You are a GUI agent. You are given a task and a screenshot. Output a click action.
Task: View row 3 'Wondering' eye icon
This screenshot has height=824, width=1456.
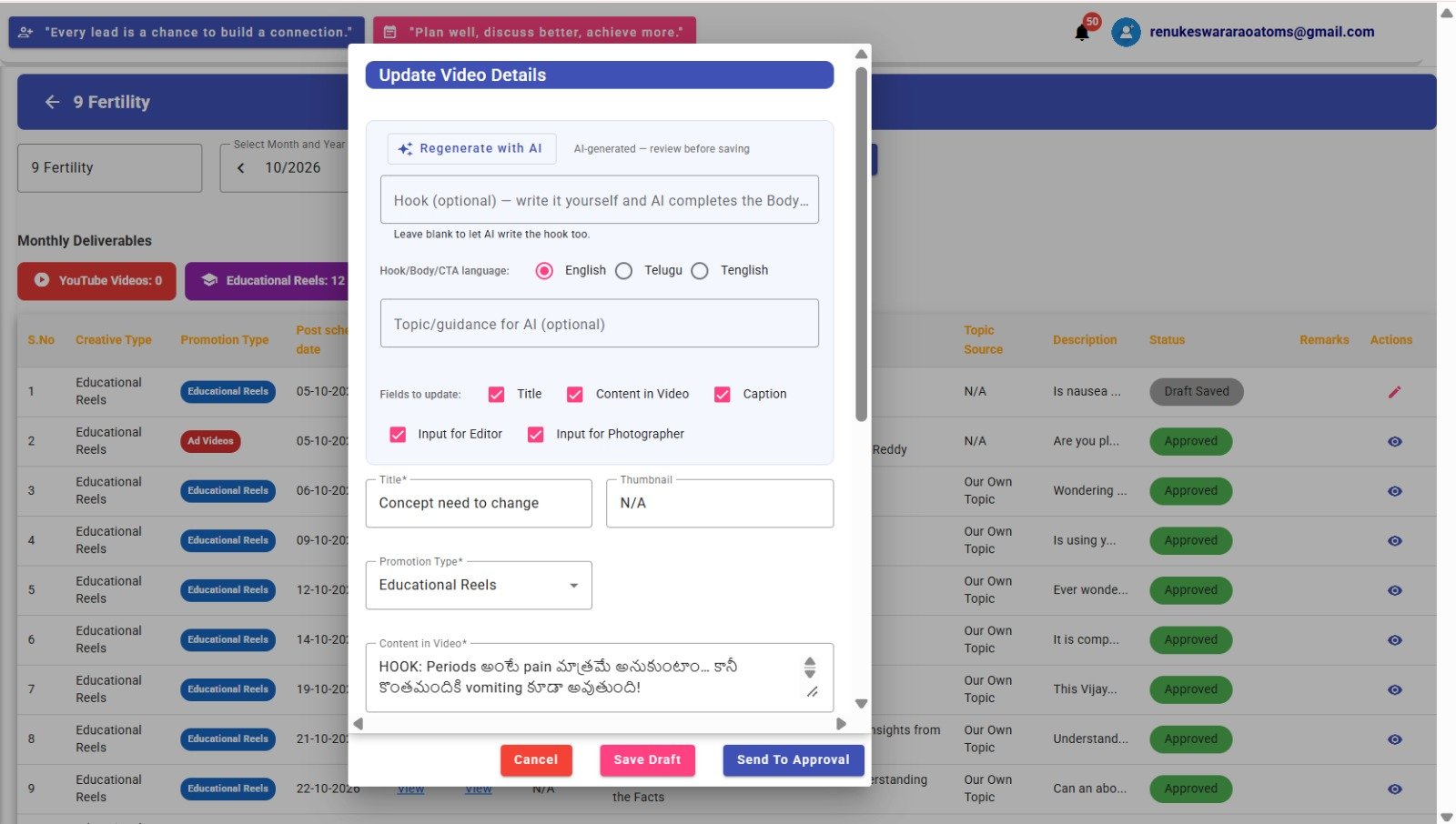pos(1394,491)
